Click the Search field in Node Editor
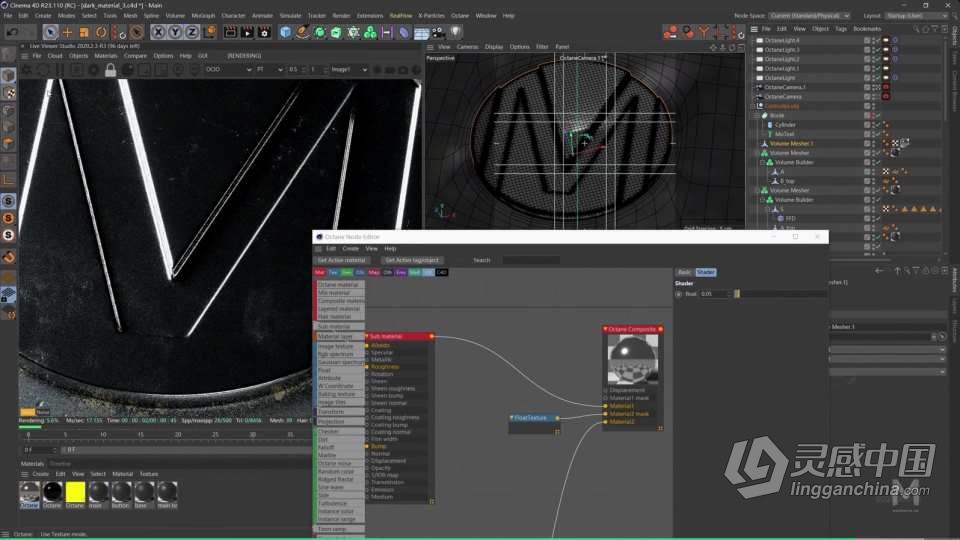Viewport: 960px width, 540px height. 530,260
